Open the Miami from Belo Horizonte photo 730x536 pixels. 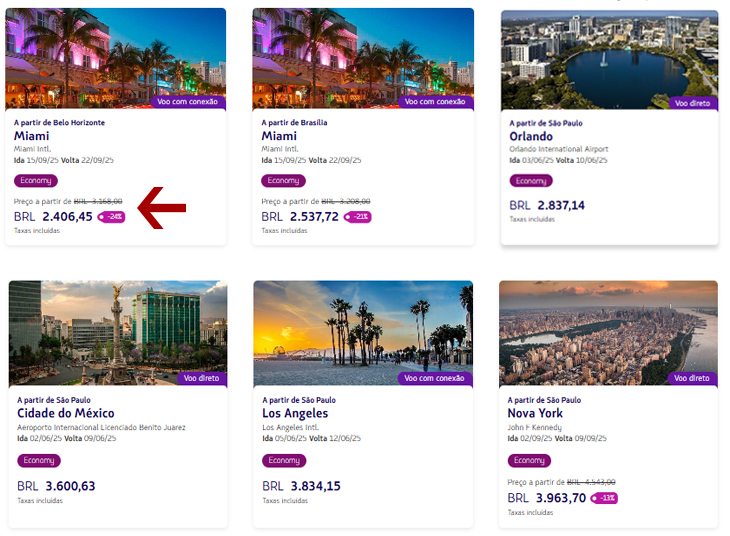115,59
